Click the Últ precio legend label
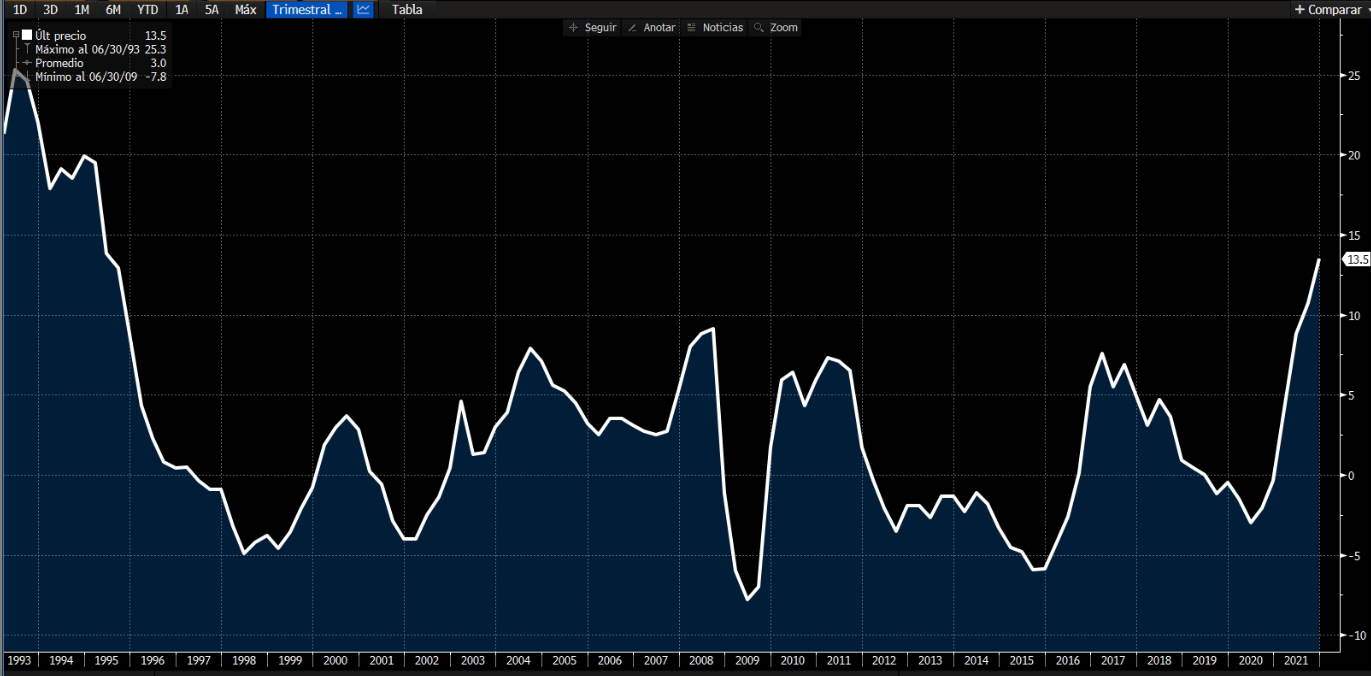1371x676 pixels. [61, 36]
